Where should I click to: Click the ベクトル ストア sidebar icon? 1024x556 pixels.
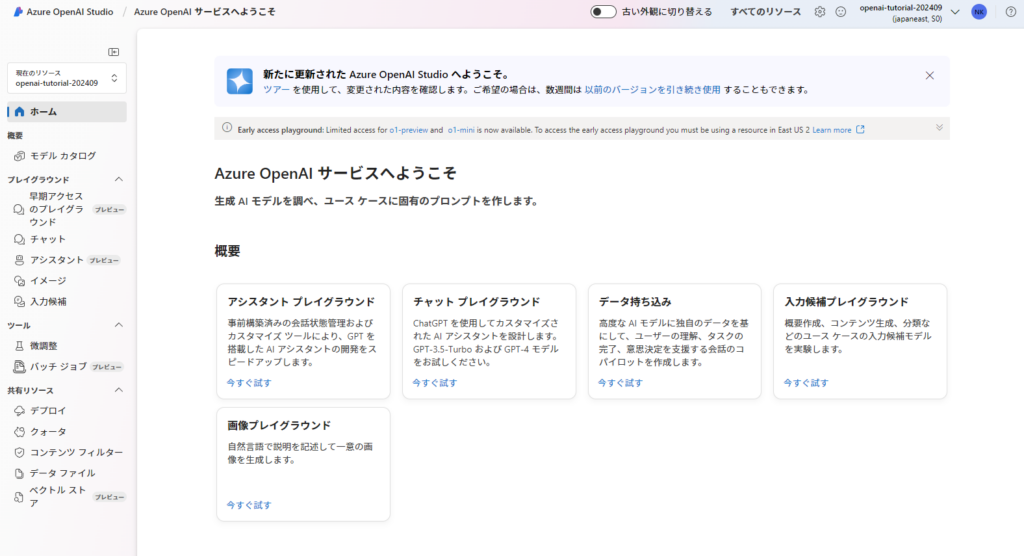[19, 497]
